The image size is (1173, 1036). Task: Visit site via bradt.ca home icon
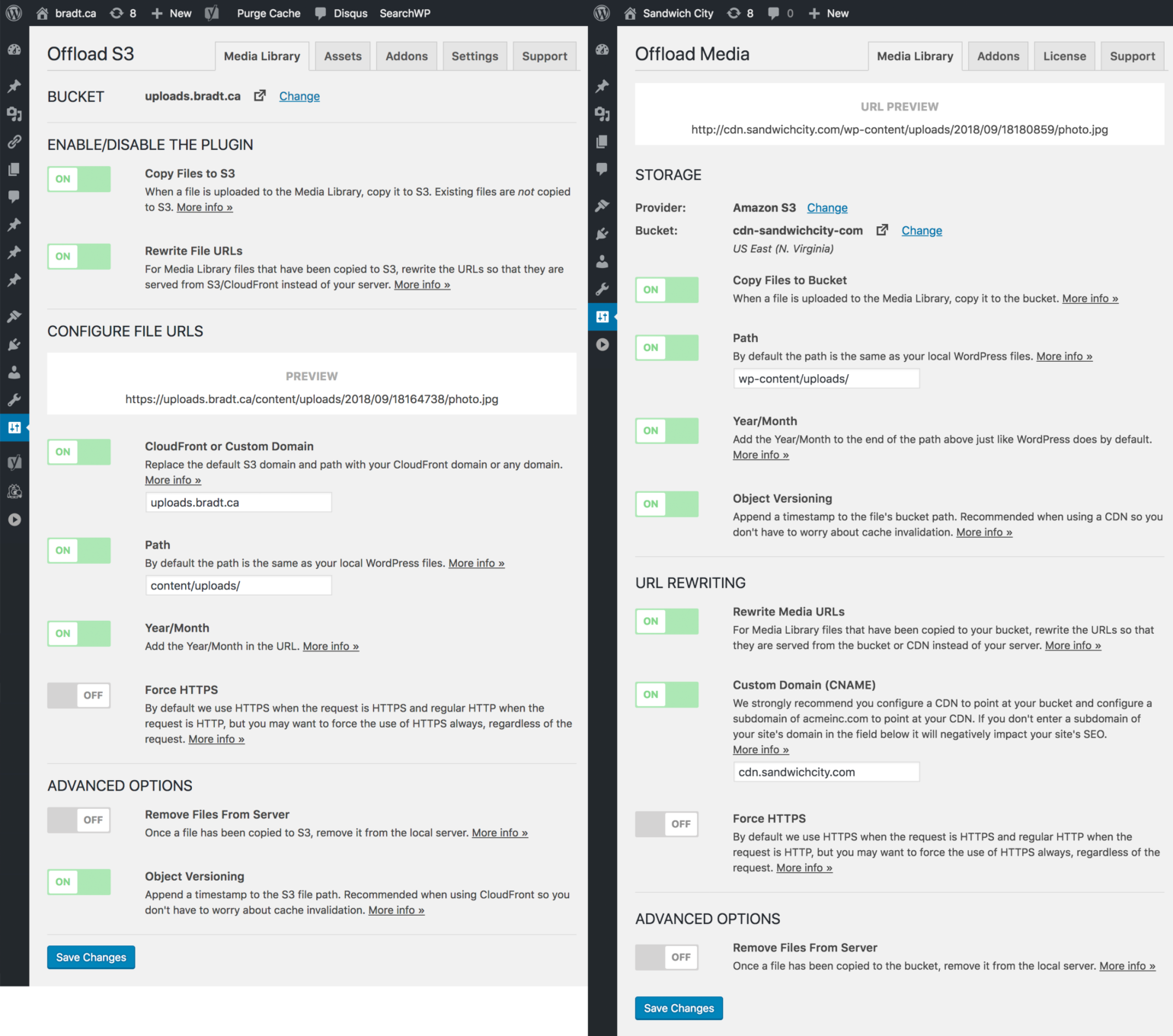43,13
